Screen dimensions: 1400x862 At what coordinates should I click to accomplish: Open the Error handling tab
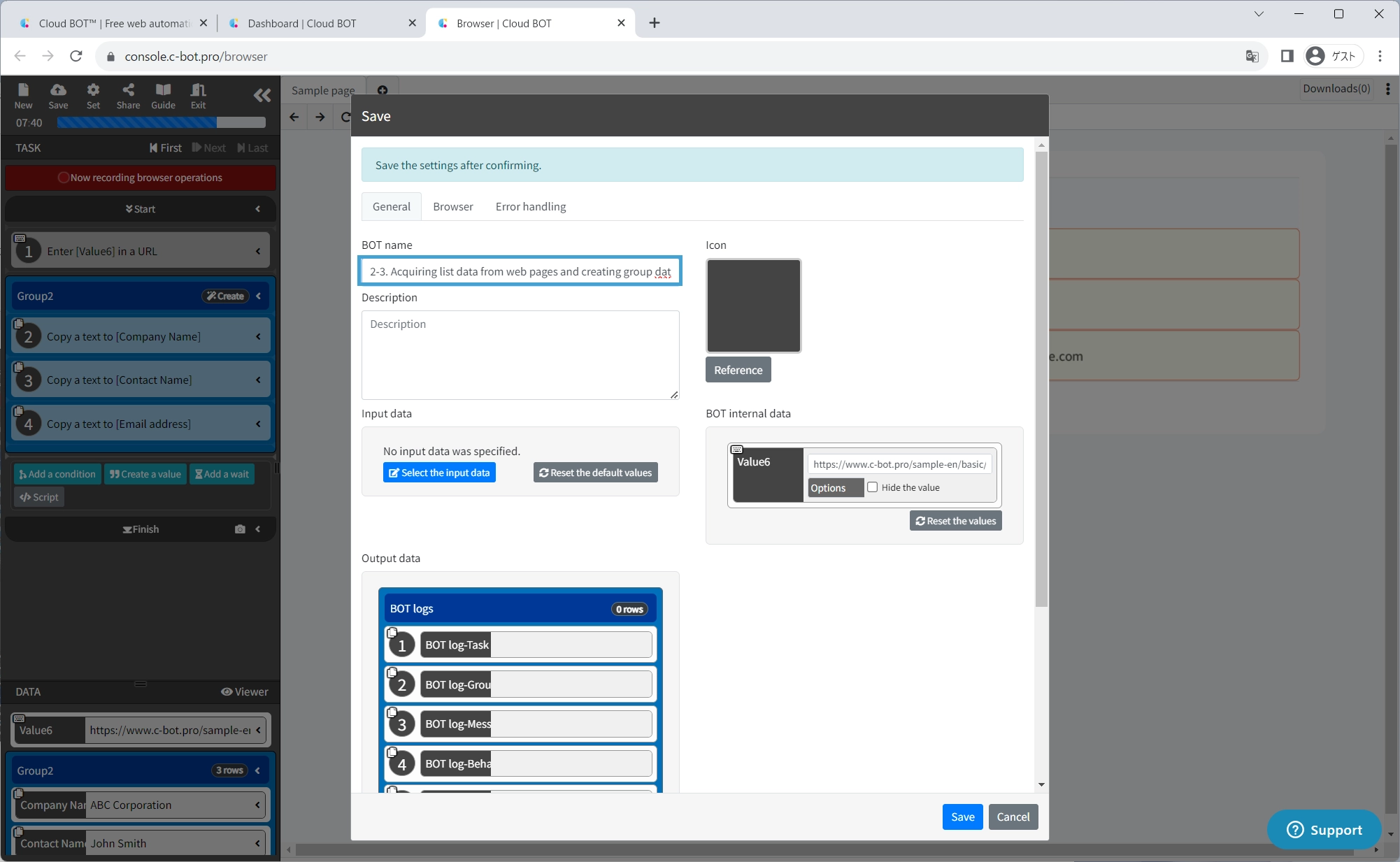[x=530, y=206]
